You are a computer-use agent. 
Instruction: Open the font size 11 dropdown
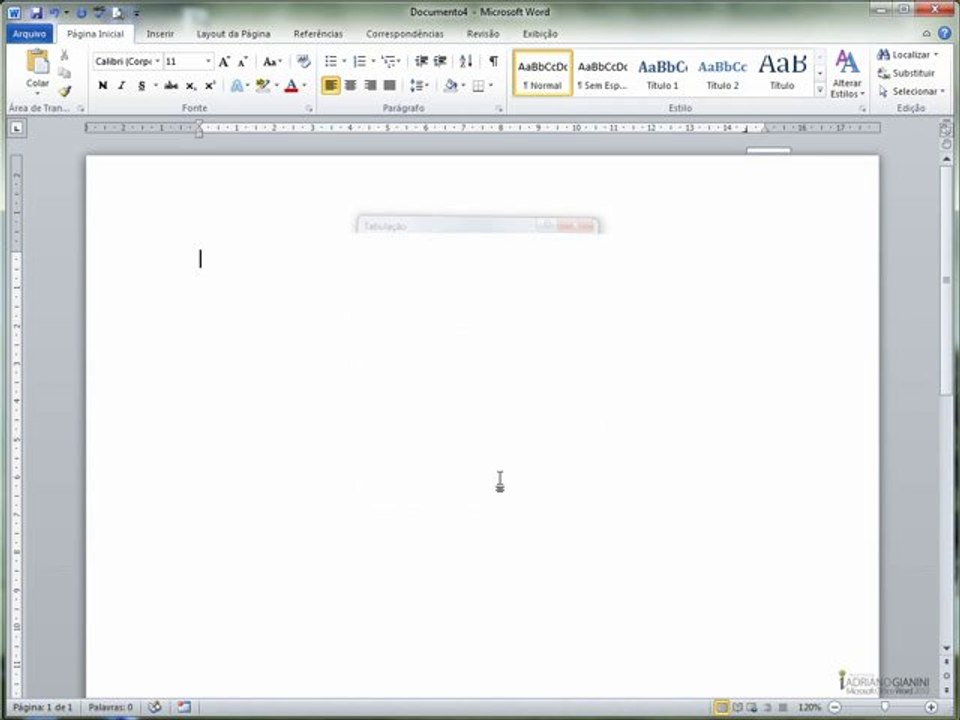coord(208,61)
